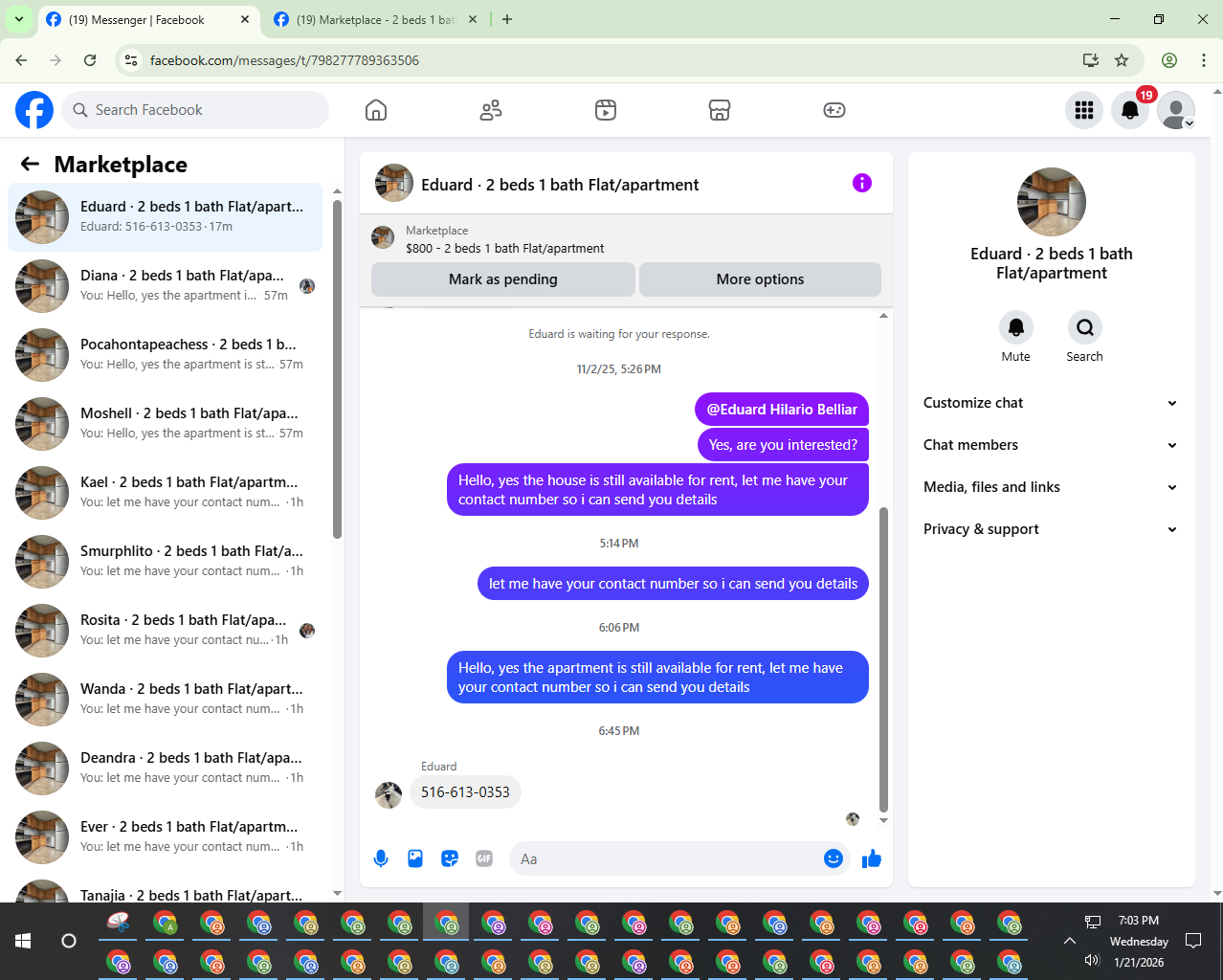Click chat messages scrollbar thumb
The height and width of the screenshot is (980, 1223).
click(883, 659)
